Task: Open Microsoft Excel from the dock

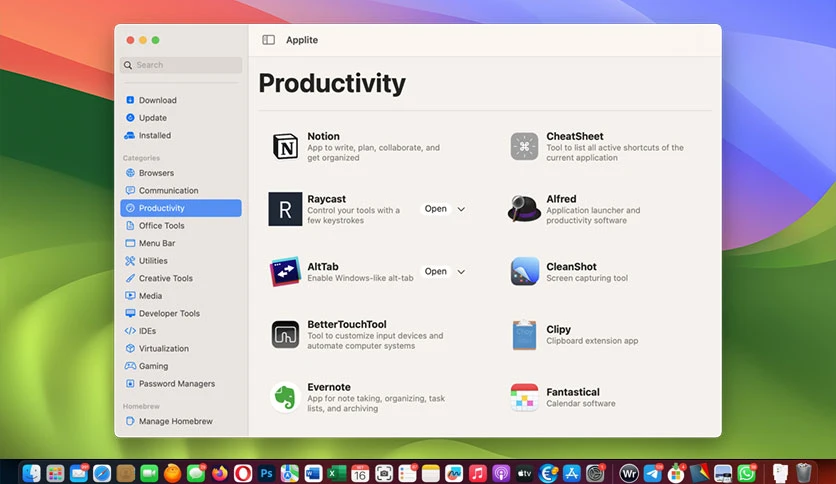Action: 336,473
